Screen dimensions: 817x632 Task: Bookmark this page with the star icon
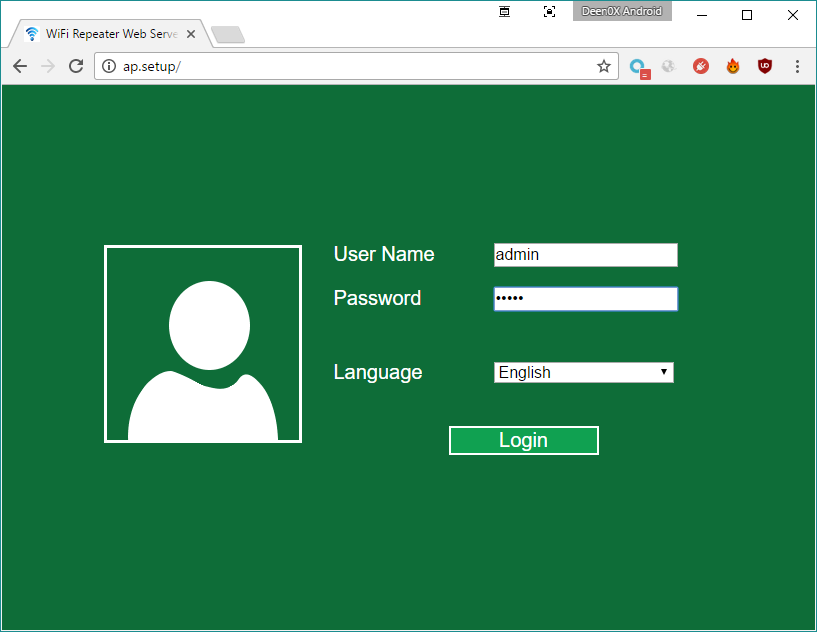pyautogui.click(x=603, y=66)
